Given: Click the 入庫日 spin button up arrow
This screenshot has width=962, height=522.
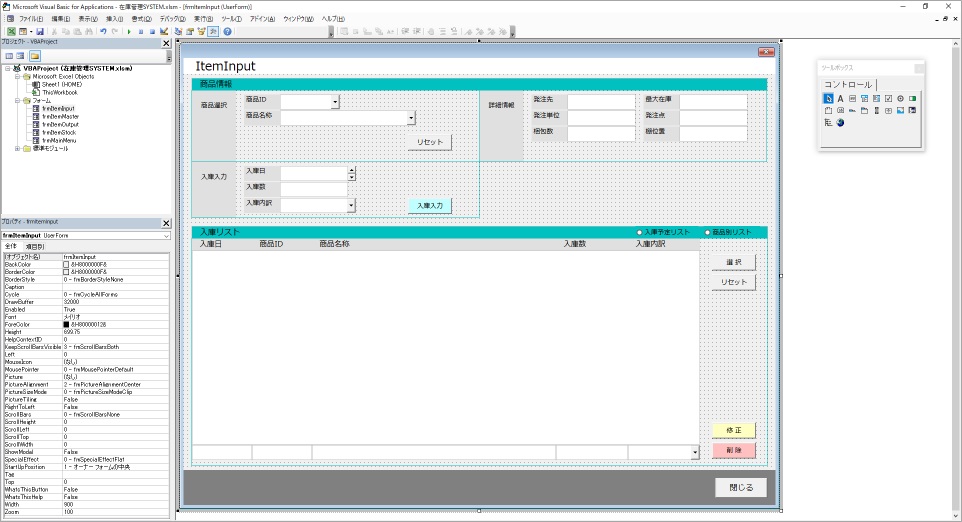Looking at the screenshot, I should (x=352, y=171).
